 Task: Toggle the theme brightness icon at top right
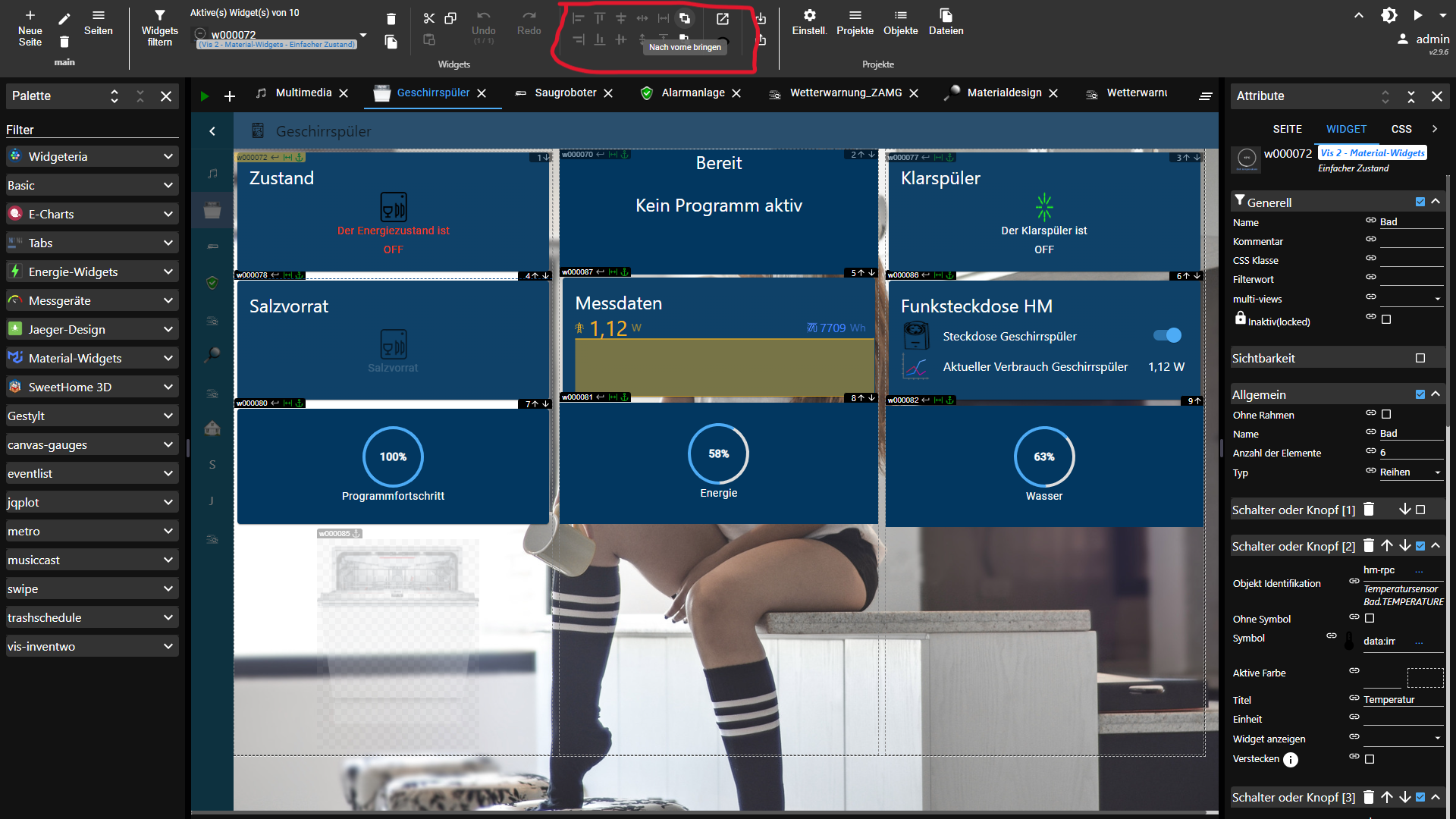(x=1389, y=15)
